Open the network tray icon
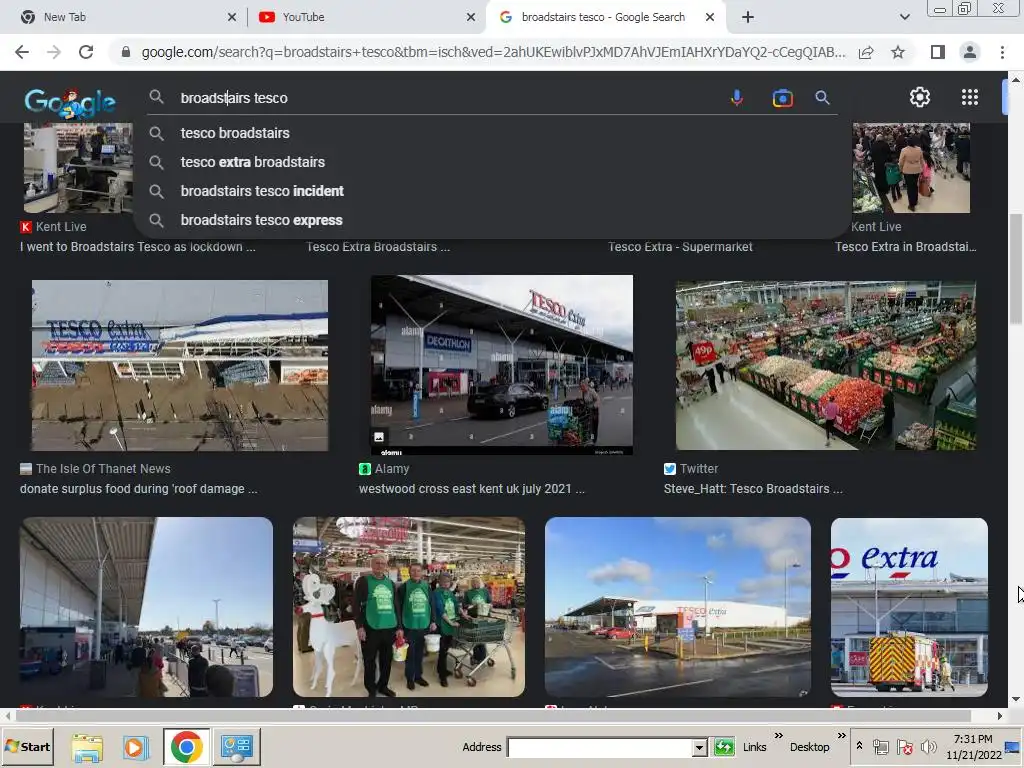The width and height of the screenshot is (1024, 768). pos(881,747)
